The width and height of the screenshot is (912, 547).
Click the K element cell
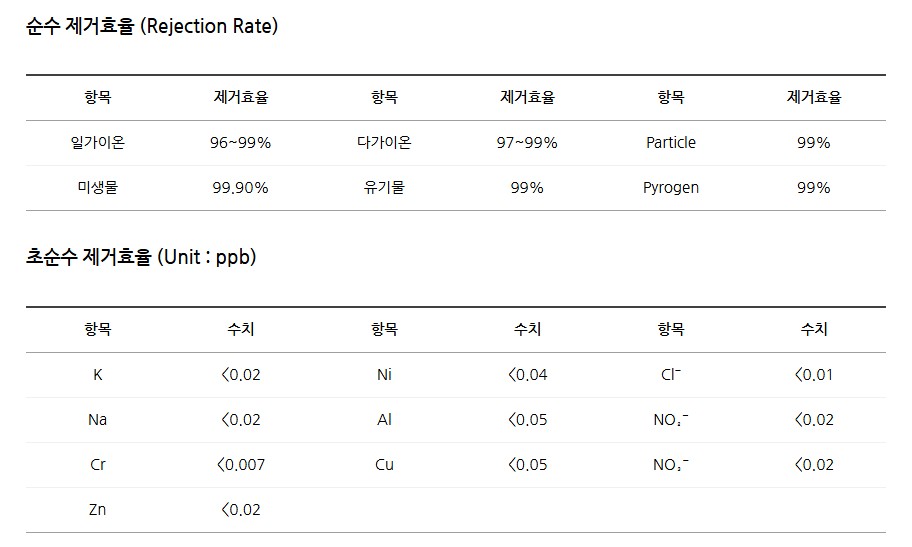pos(98,375)
